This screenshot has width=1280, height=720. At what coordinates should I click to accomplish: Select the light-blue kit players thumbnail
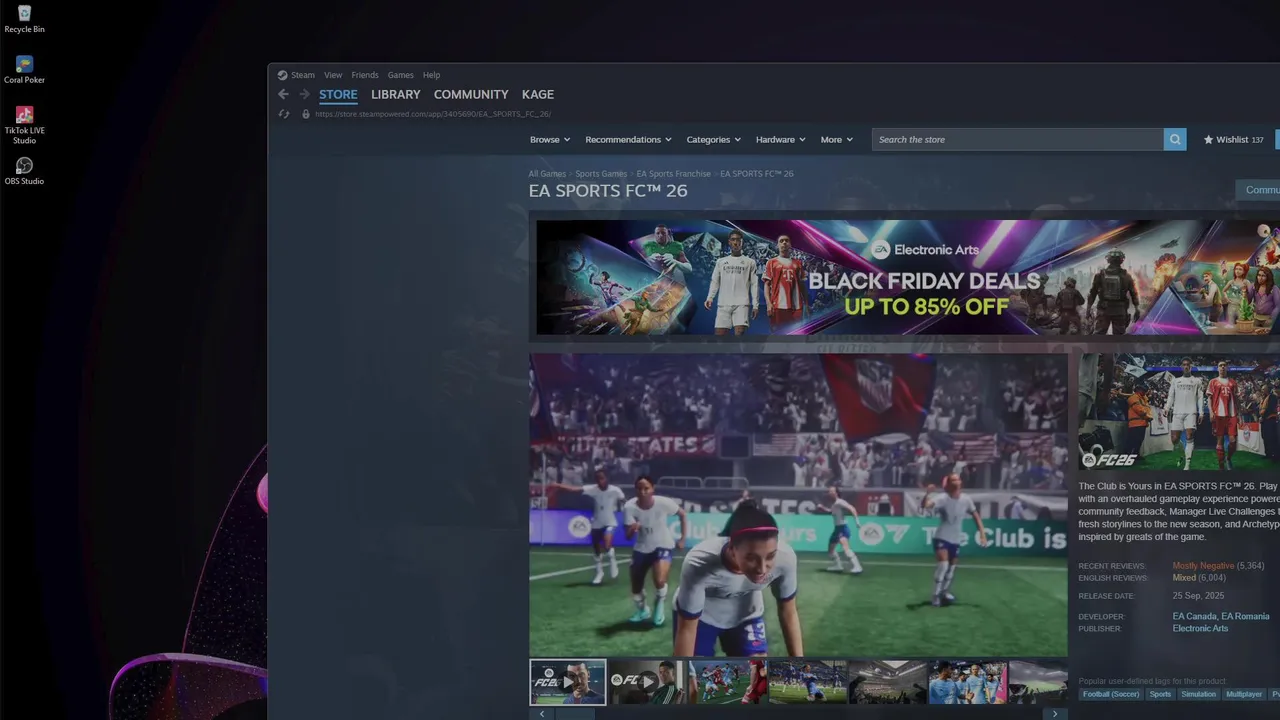tap(967, 682)
